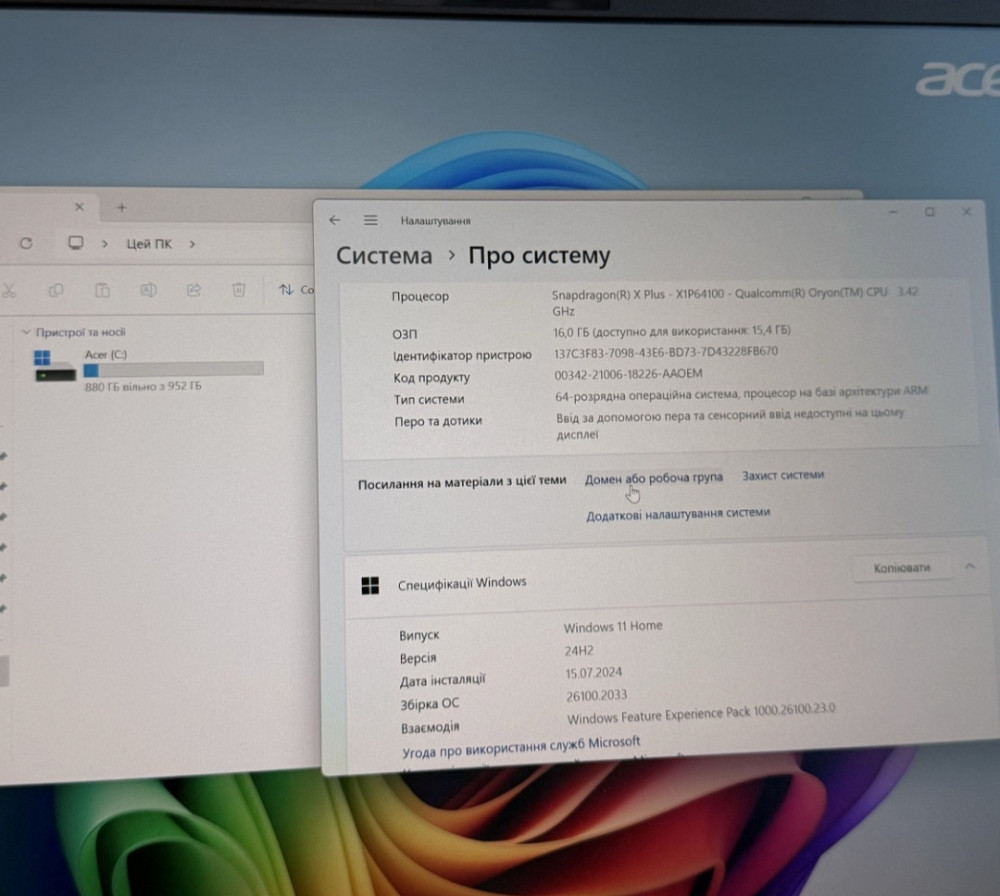Screen dimensions: 1000x896
Task: Open a new File Explorer tab
Action: 121,207
